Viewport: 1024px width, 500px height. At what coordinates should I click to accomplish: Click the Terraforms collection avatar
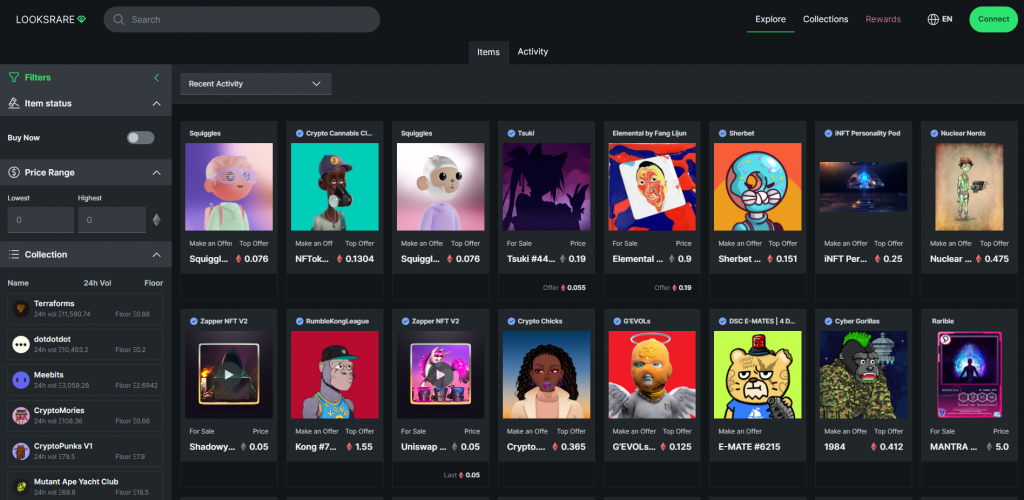click(x=21, y=309)
